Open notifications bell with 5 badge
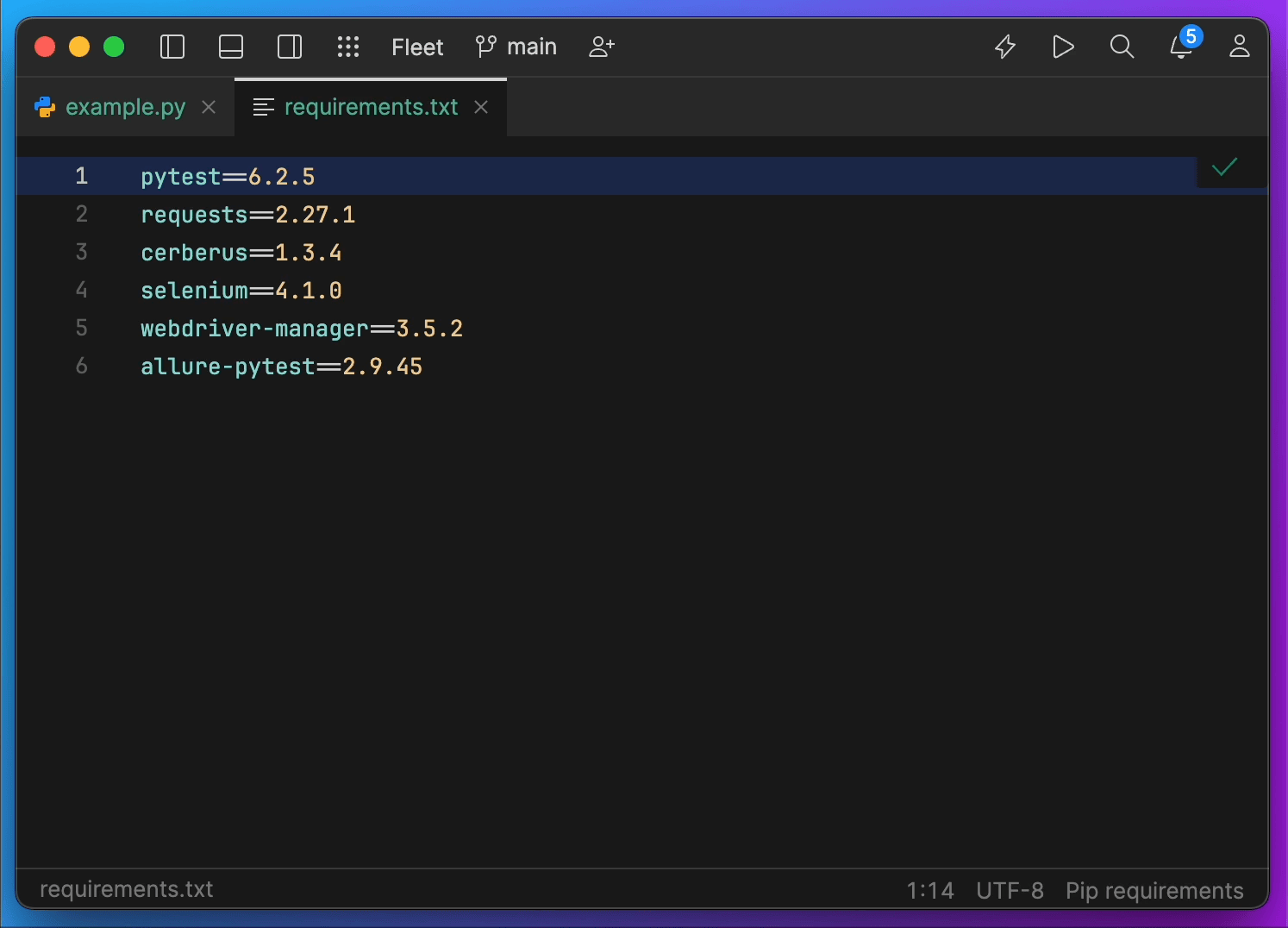Image resolution: width=1288 pixels, height=928 pixels. click(1180, 47)
